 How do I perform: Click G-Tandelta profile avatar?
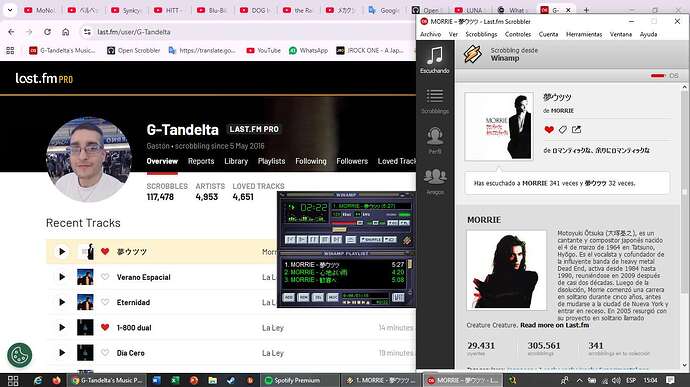click(89, 159)
